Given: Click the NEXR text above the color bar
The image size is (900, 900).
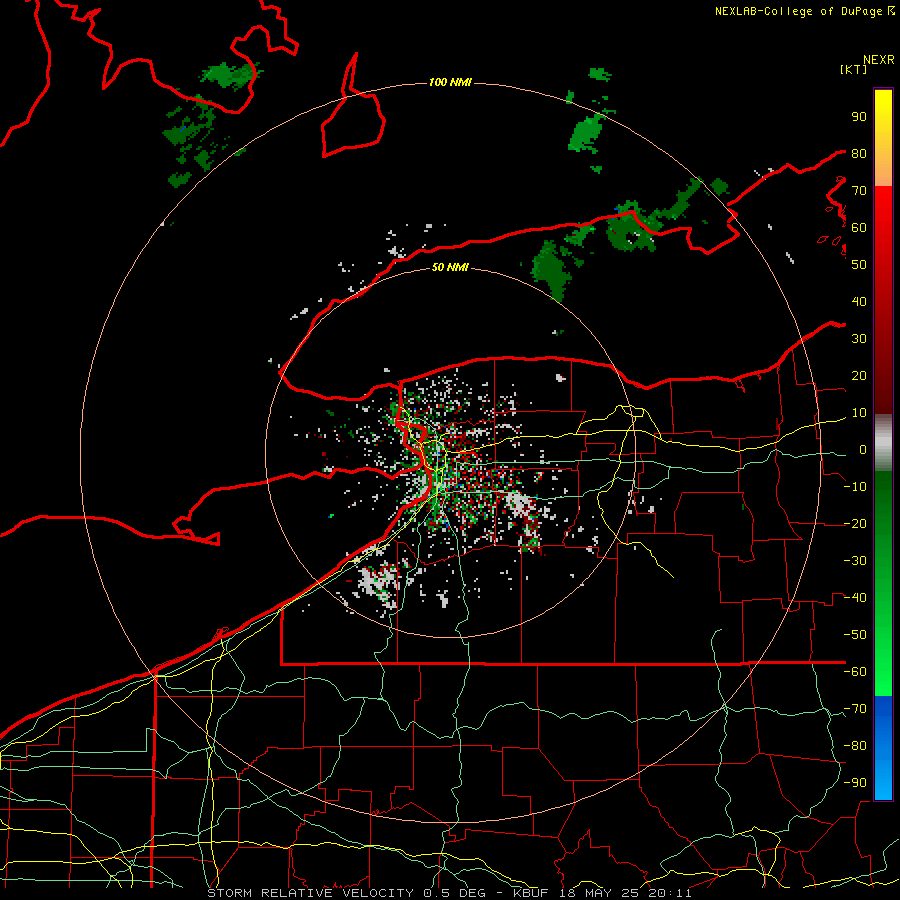Looking at the screenshot, I should [x=878, y=60].
